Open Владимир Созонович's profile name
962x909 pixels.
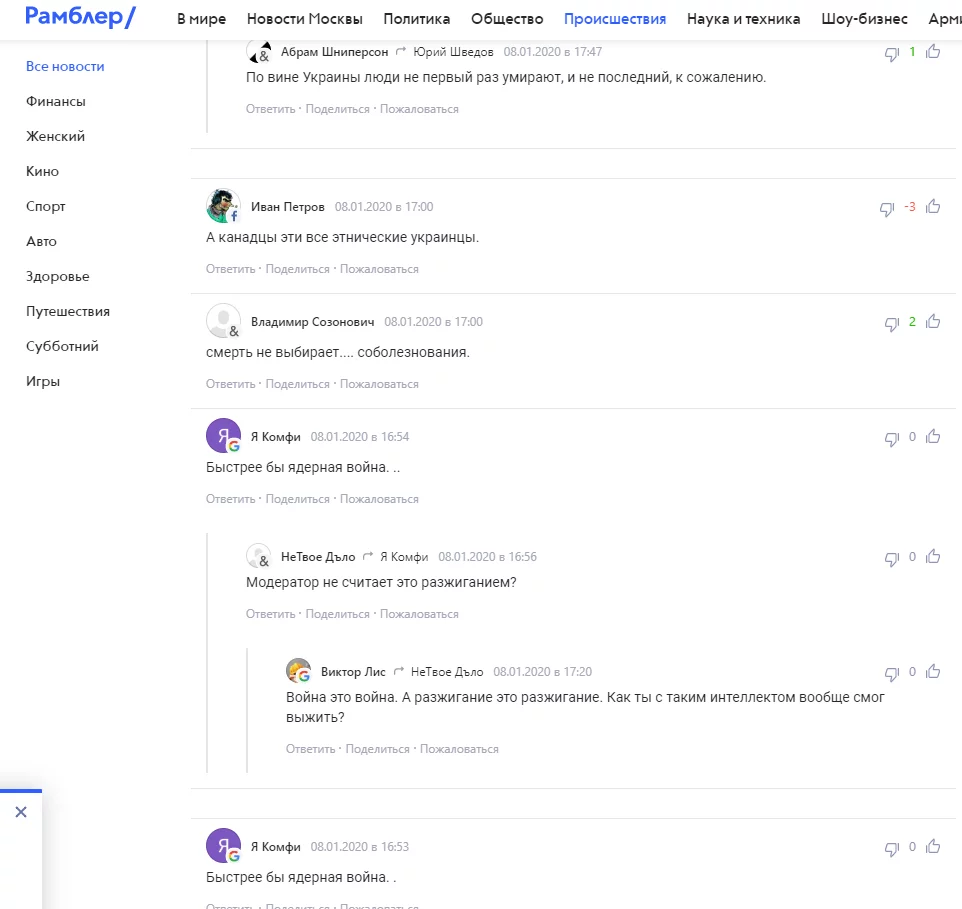(x=312, y=321)
